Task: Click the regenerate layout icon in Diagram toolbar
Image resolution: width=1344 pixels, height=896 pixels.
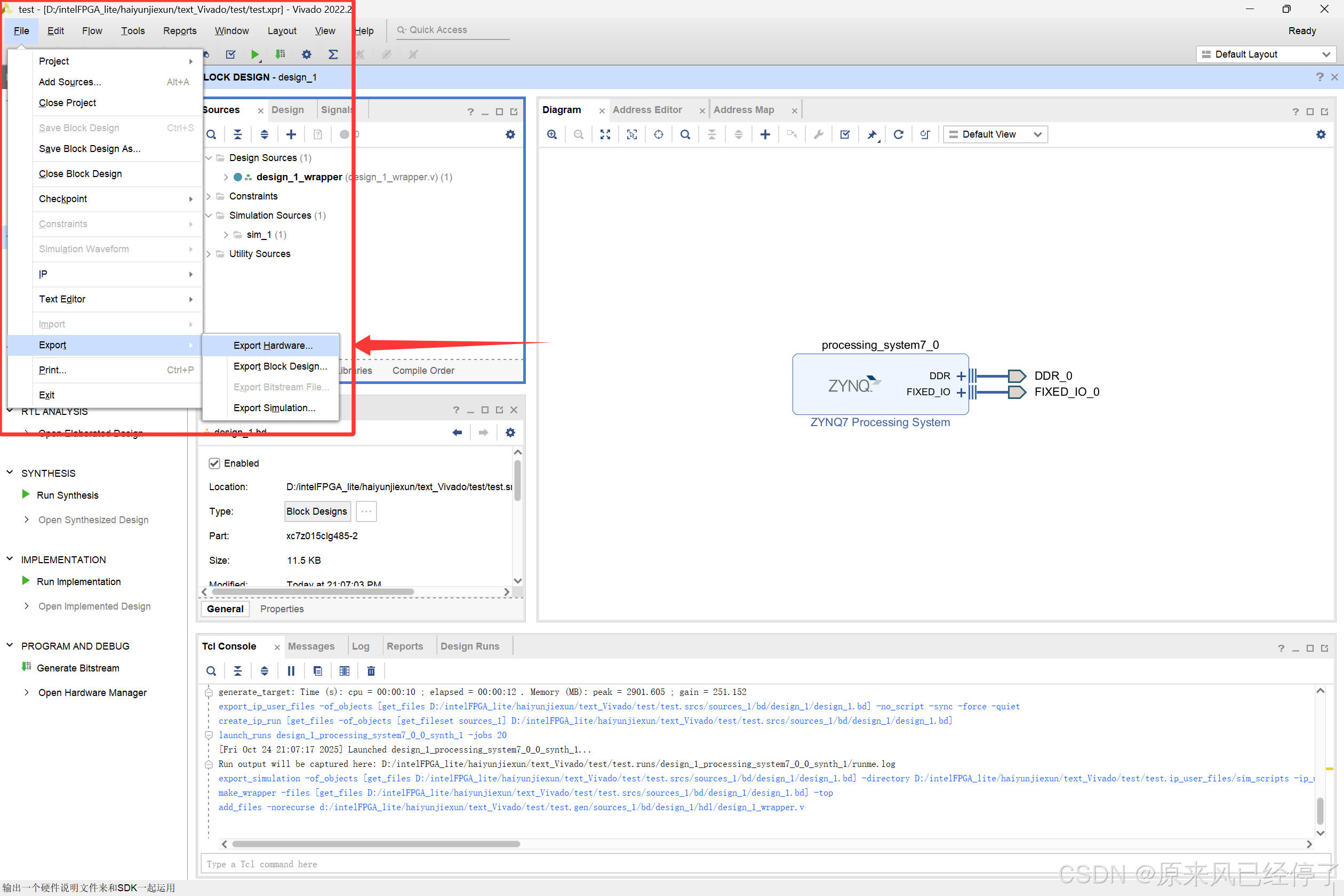Action: 898,134
